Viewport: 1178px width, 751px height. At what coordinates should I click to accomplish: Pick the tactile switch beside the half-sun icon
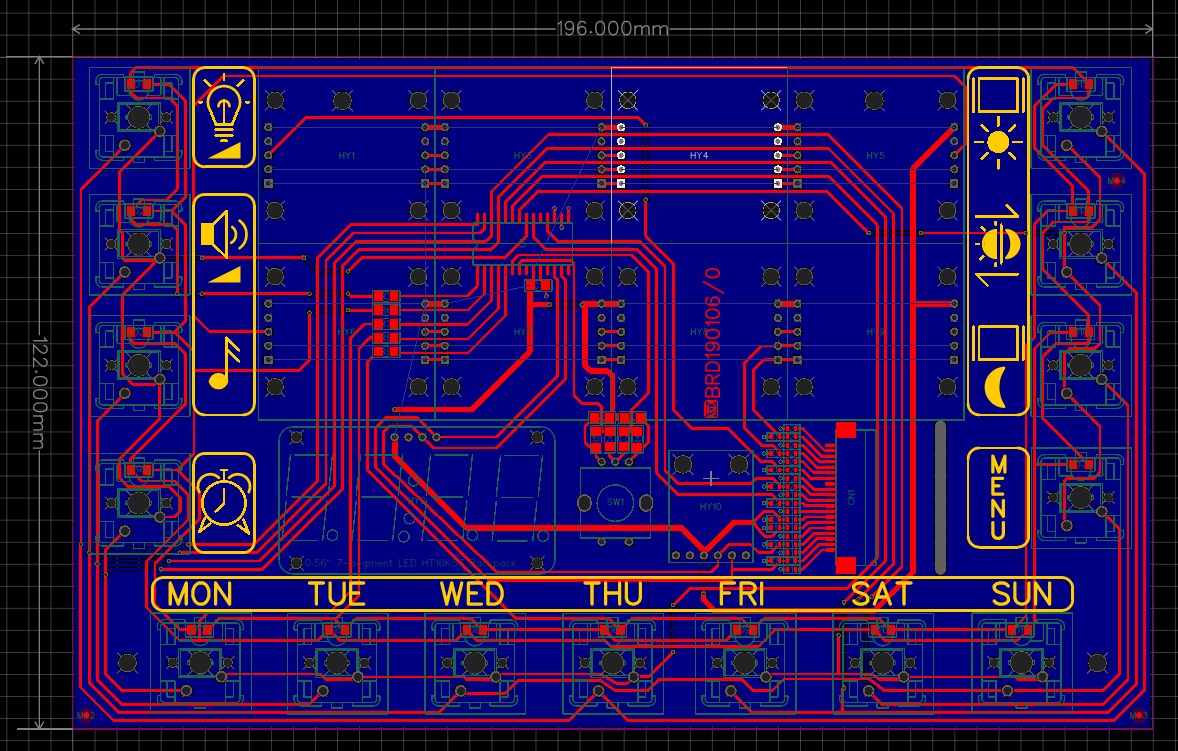[x=1080, y=244]
